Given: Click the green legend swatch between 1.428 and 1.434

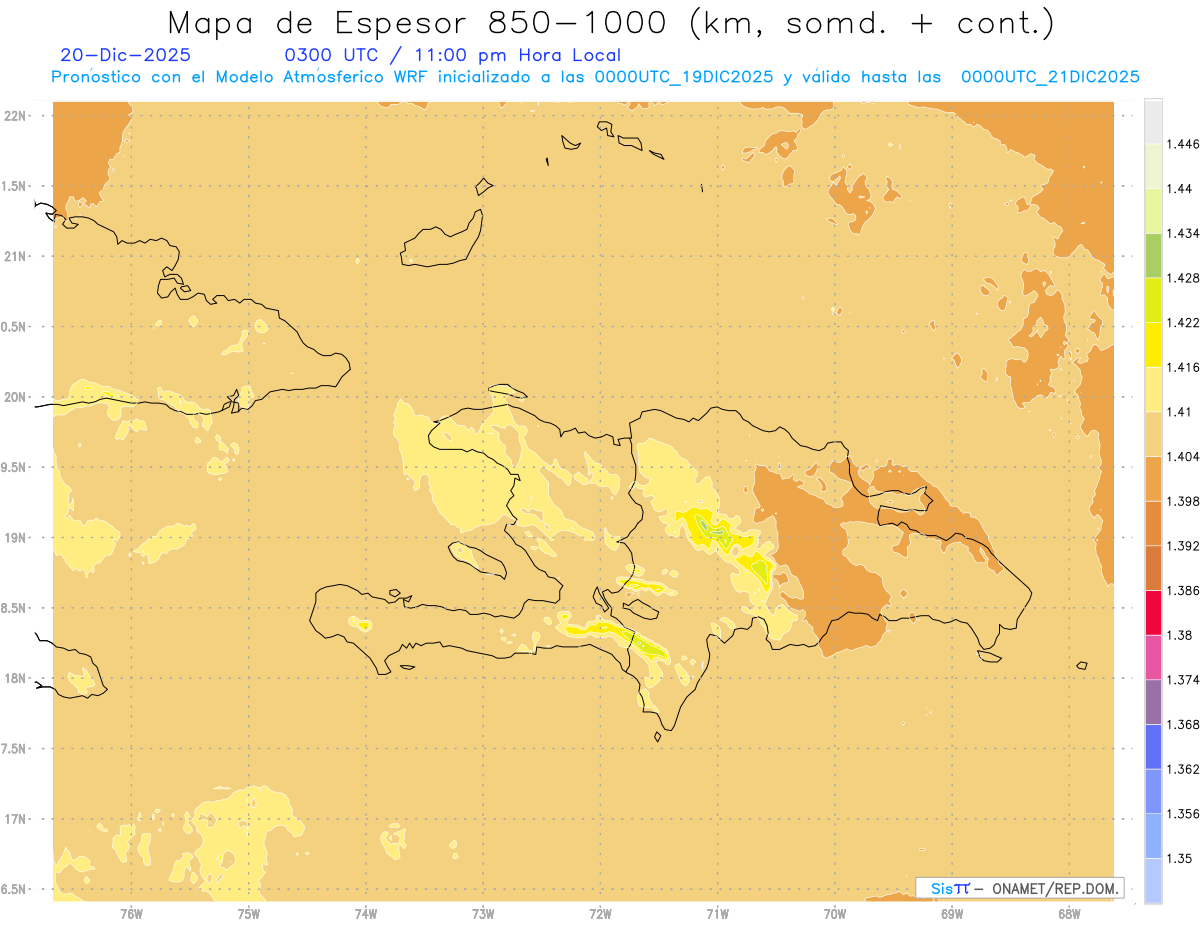Looking at the screenshot, I should coord(1153,255).
